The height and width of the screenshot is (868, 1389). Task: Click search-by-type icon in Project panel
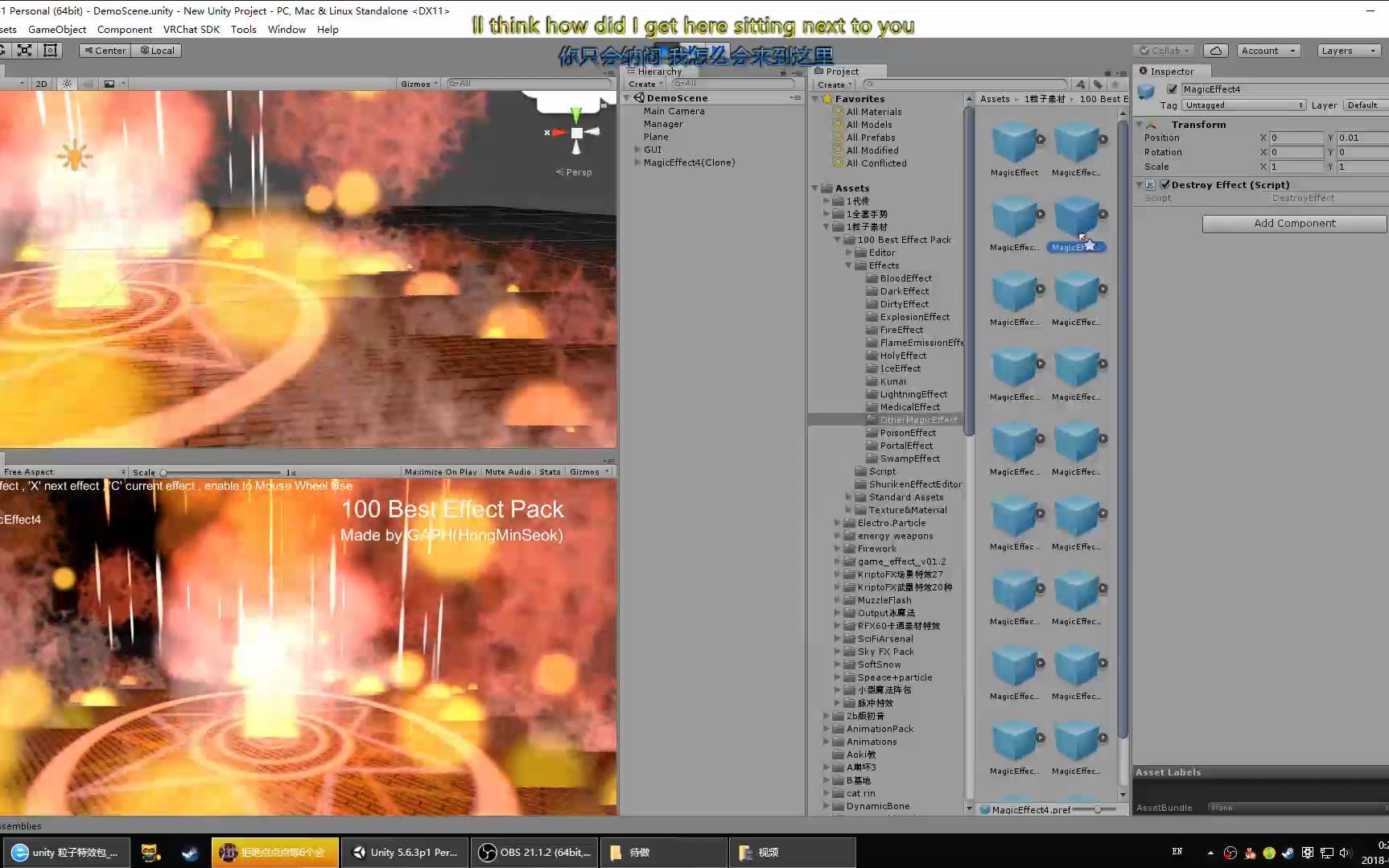(1081, 84)
